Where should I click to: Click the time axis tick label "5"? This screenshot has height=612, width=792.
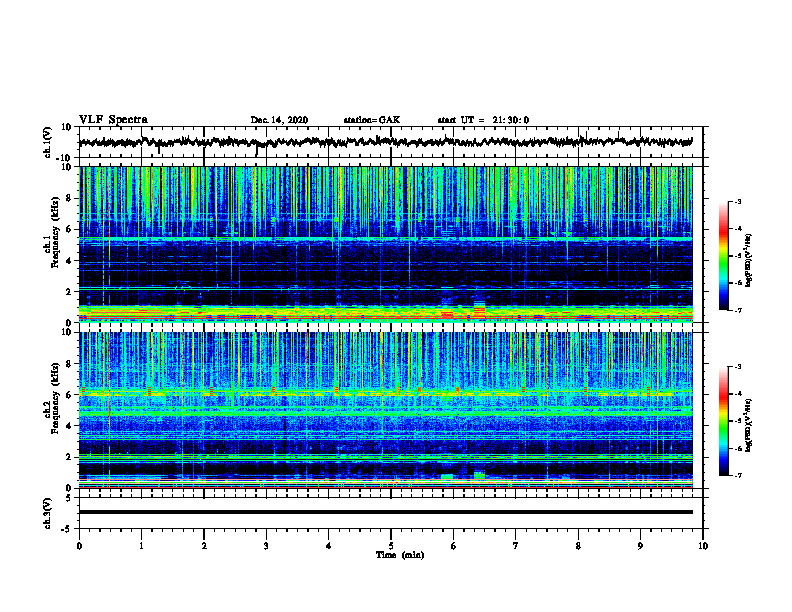[391, 546]
